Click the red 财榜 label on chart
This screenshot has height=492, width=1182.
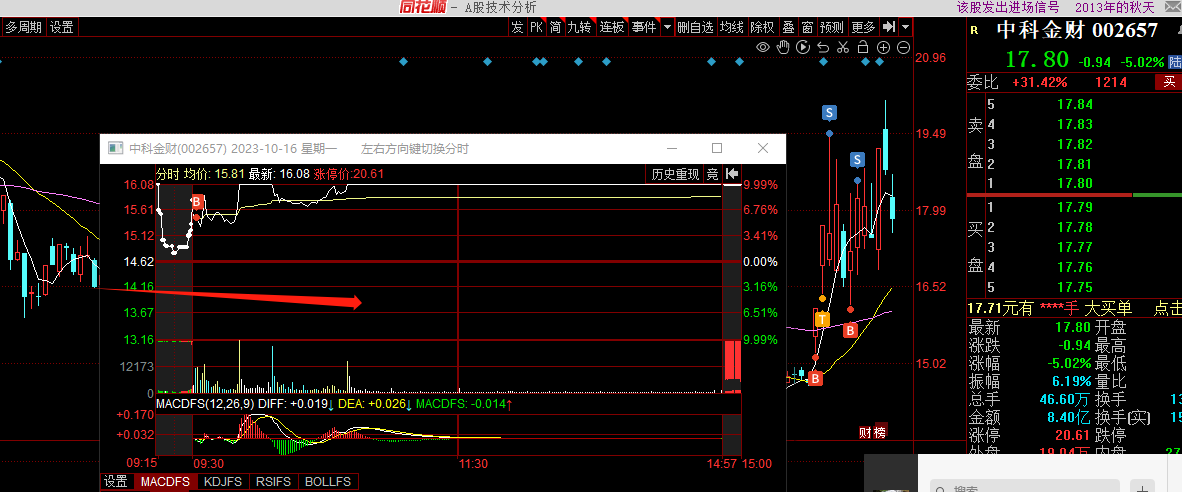[873, 432]
